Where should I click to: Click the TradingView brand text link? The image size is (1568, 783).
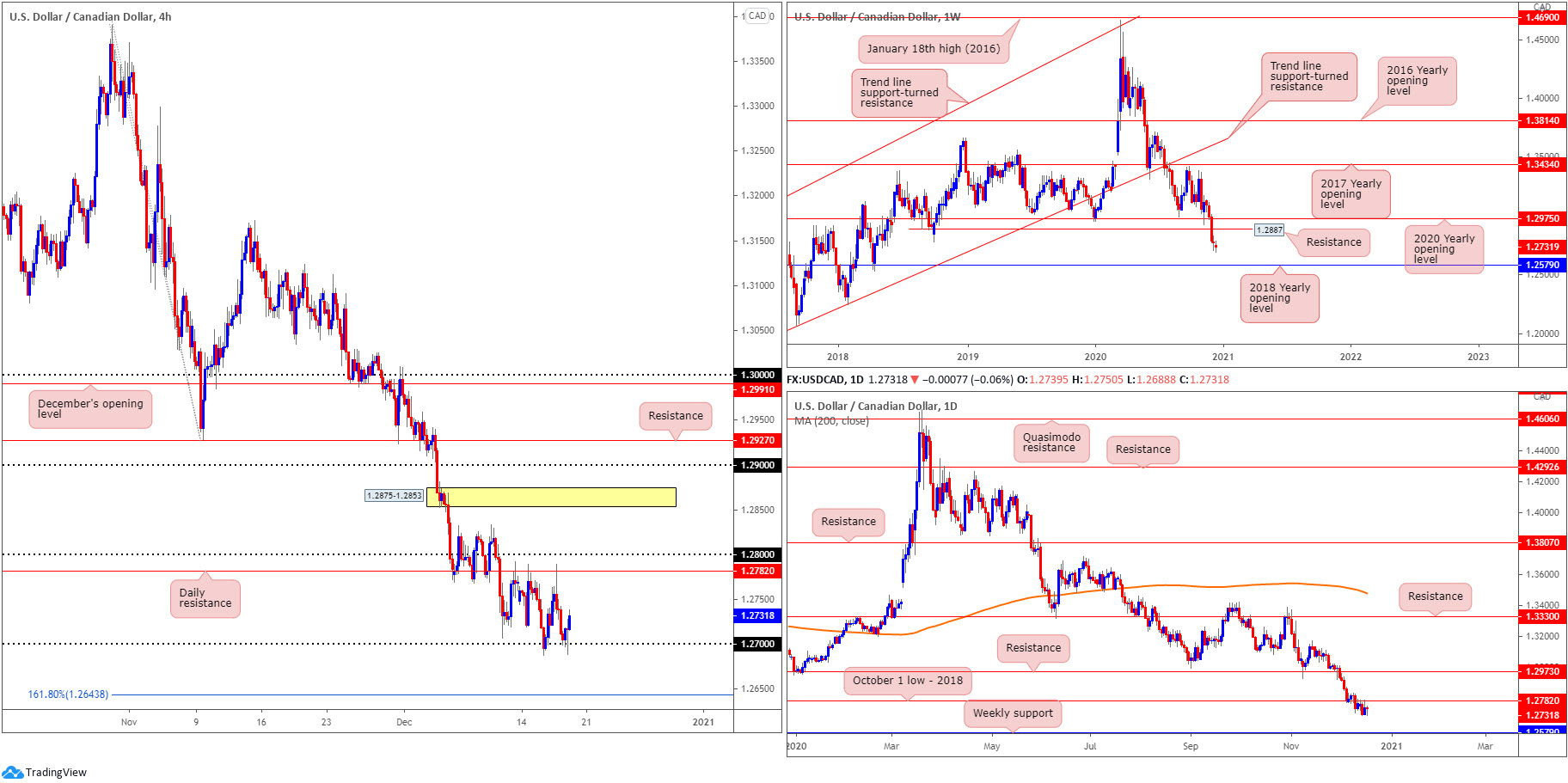point(56,773)
